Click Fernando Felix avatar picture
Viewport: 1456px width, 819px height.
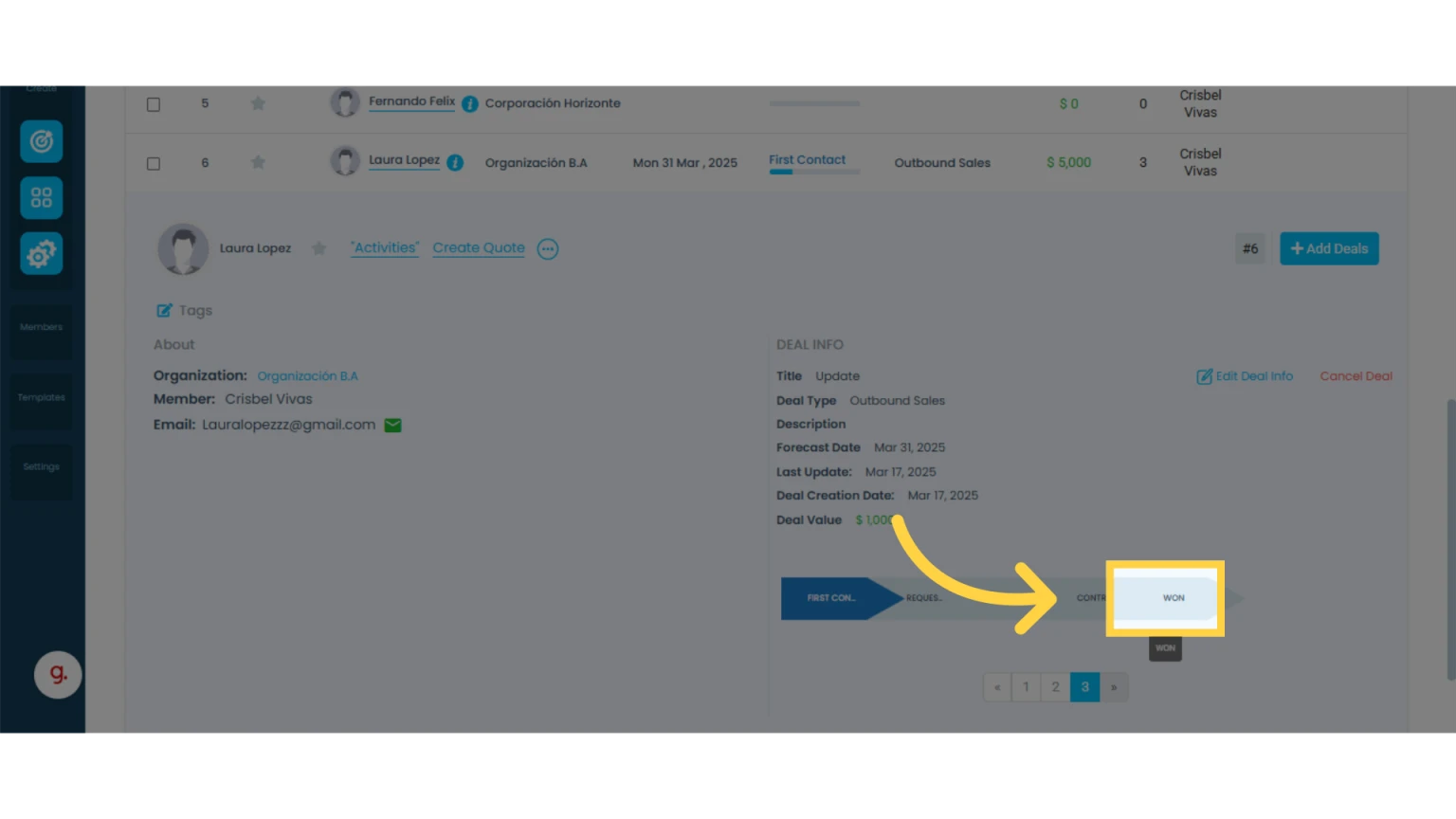[x=345, y=102]
